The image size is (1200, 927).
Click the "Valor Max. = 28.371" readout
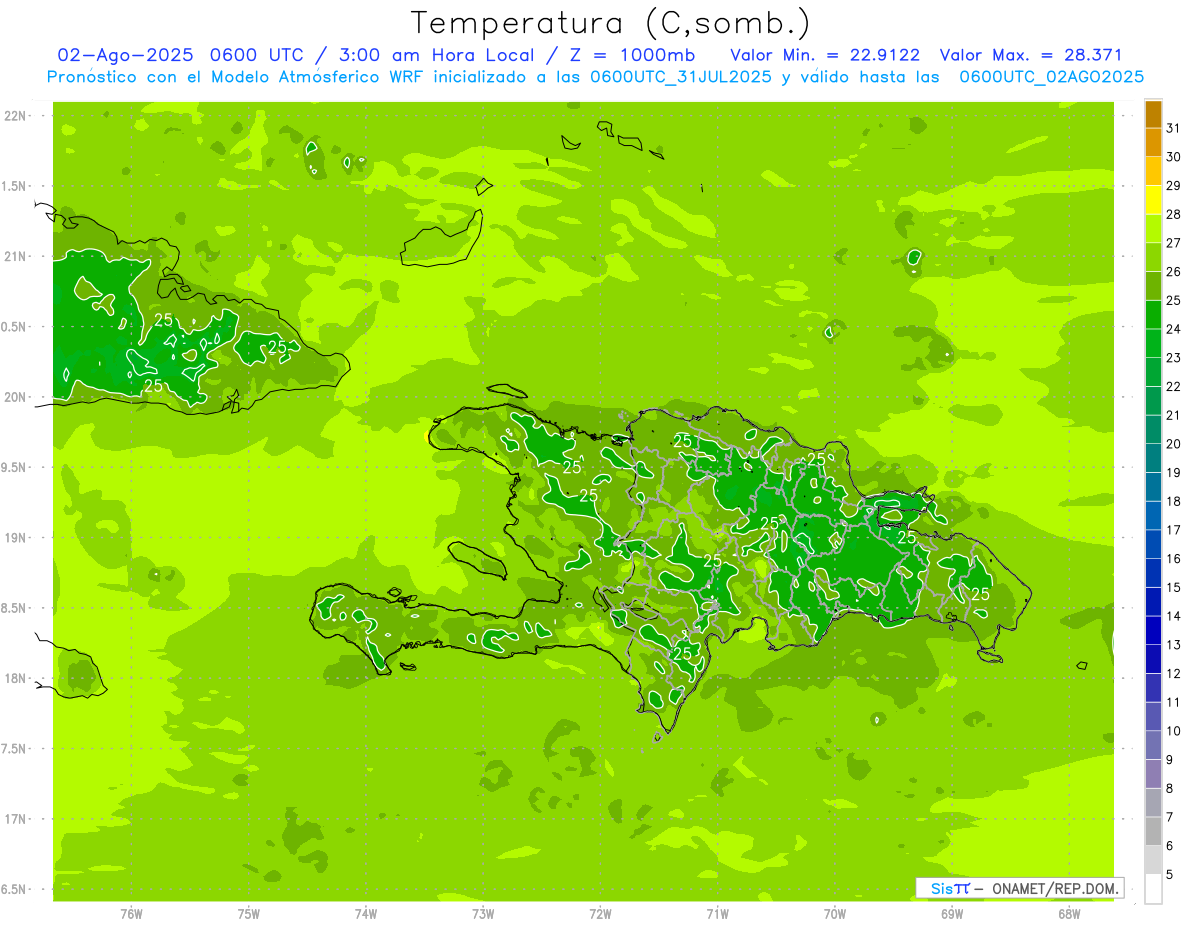1031,55
